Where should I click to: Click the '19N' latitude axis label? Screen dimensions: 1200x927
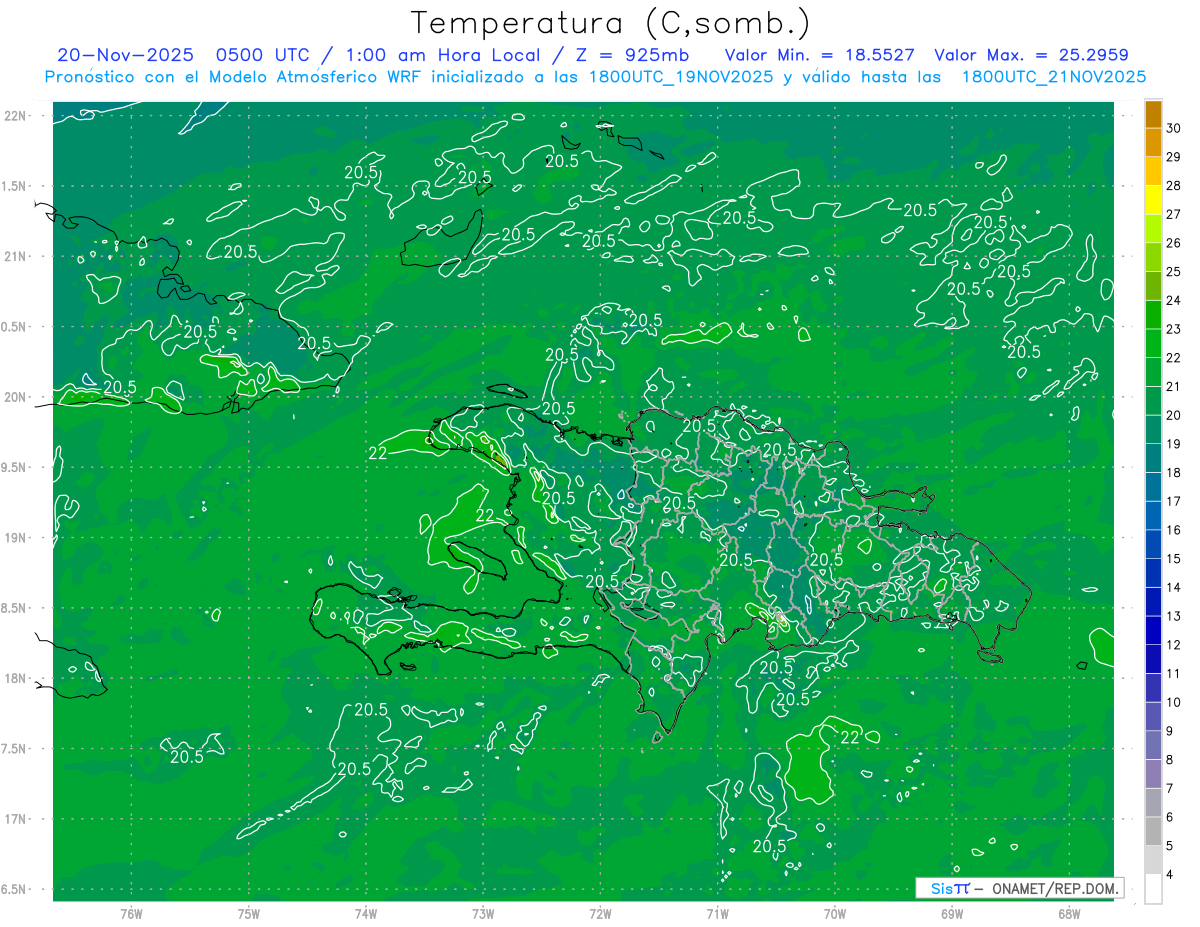point(17,538)
